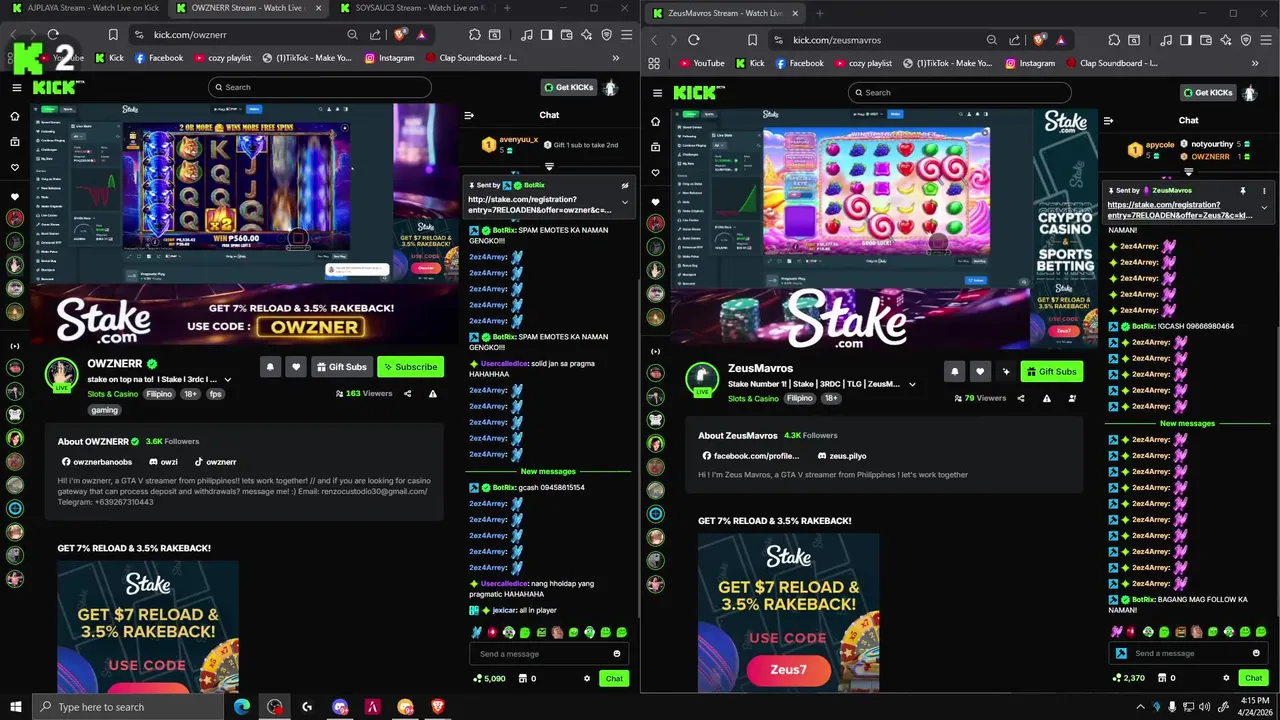This screenshot has height=720, width=1280.
Task: Click Gift Subs on the ZeusMavros channel
Action: tap(1052, 372)
